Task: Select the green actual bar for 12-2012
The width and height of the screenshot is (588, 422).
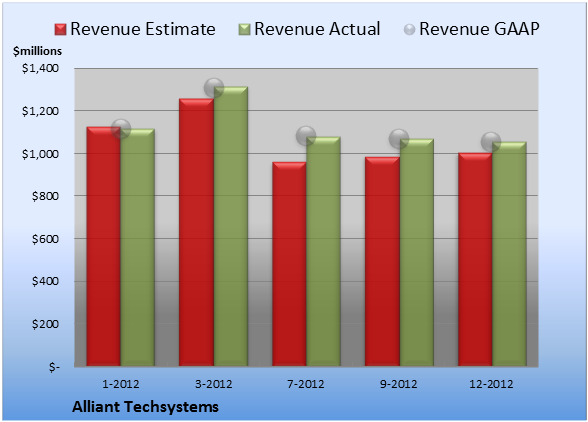Action: click(x=509, y=254)
